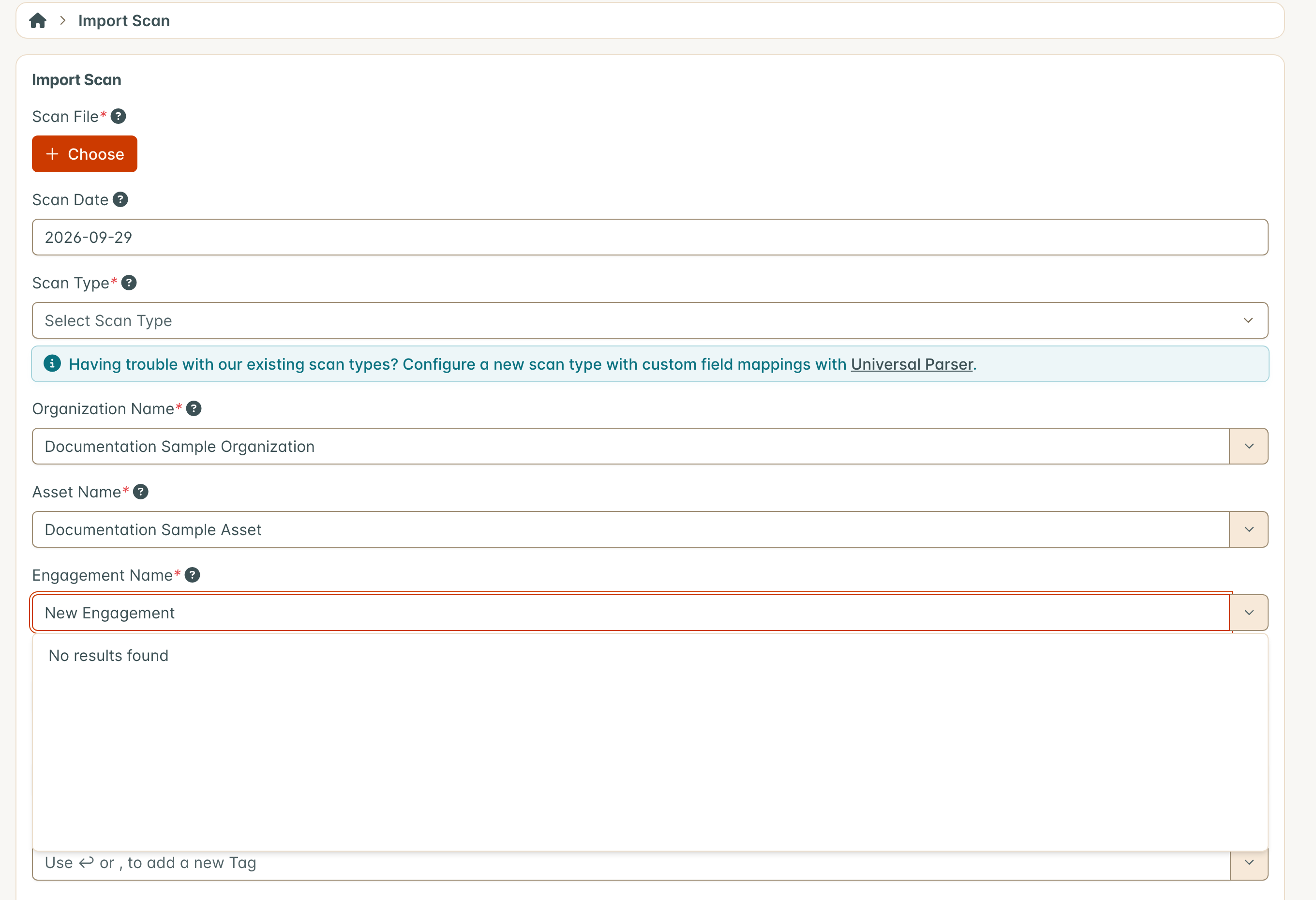Screen dimensions: 1316x900
Task: Follow the Universal Parser link
Action: coord(912,364)
